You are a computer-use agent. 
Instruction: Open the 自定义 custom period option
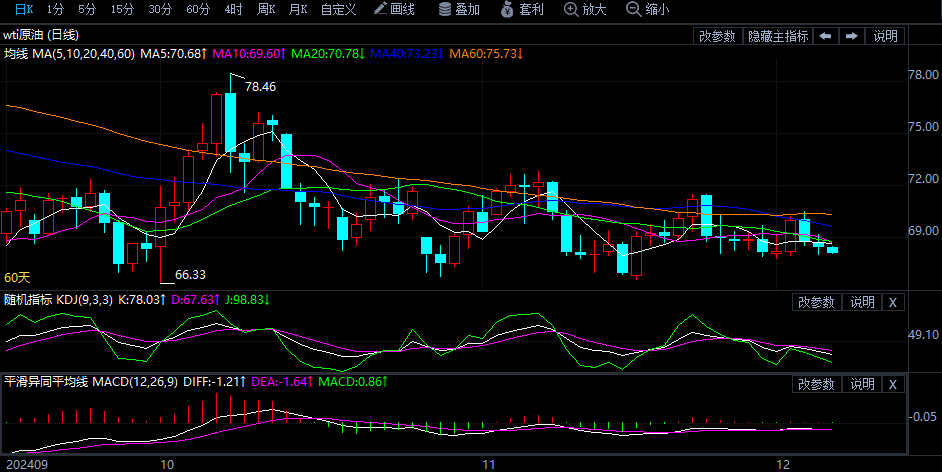[x=338, y=9]
